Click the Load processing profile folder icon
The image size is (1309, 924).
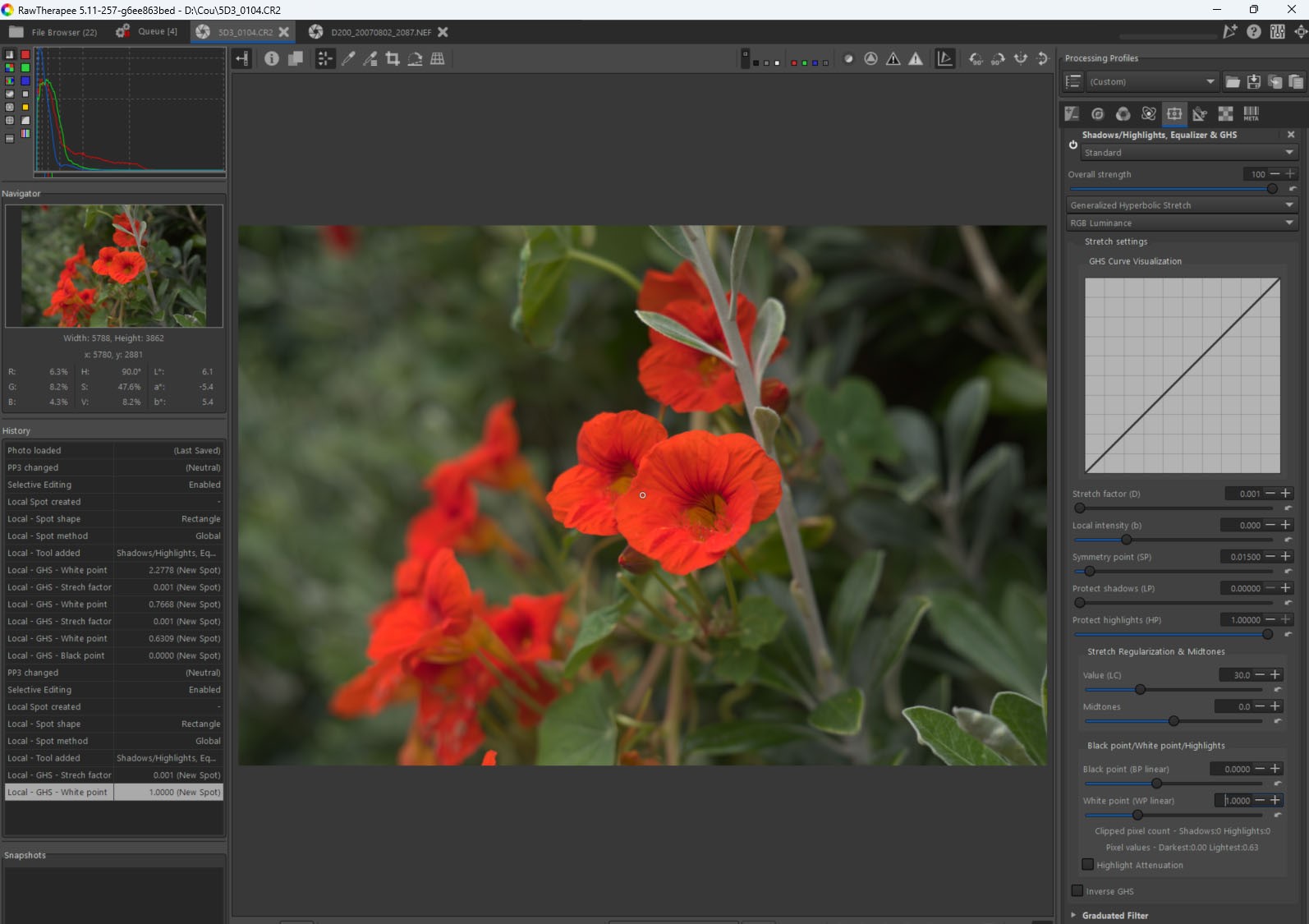[1233, 81]
